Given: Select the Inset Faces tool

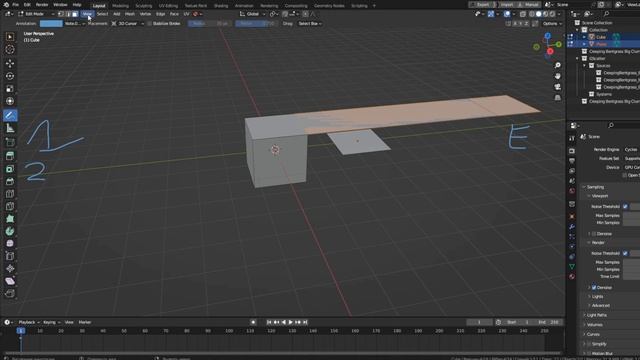Looking at the screenshot, I should pyautogui.click(x=10, y=169).
